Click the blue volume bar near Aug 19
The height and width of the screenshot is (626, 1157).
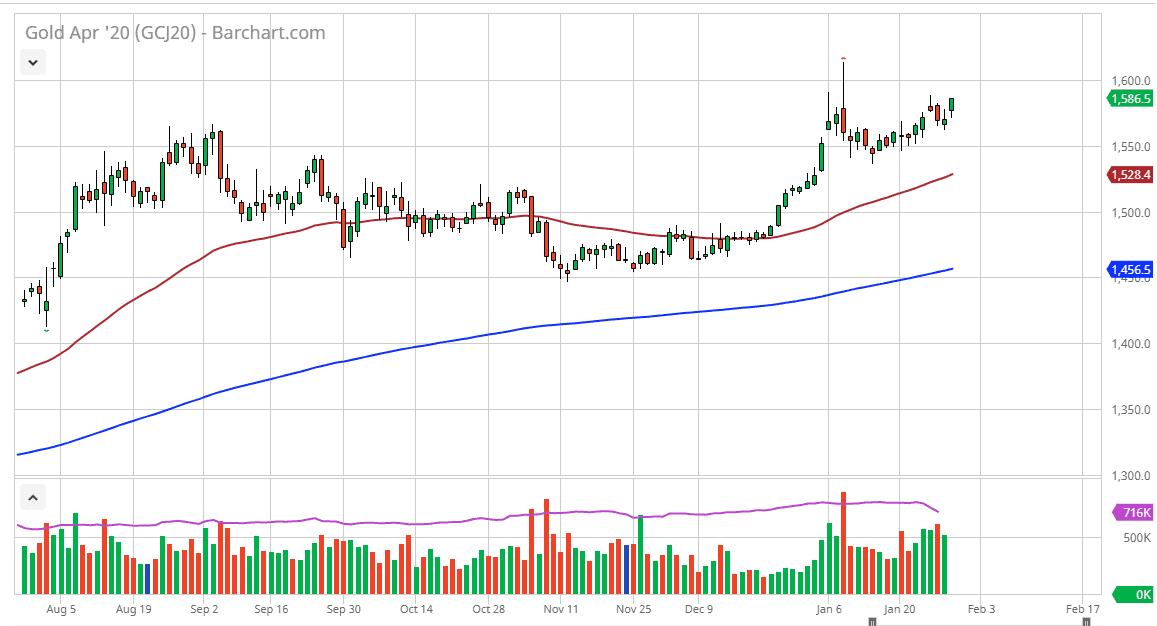pos(146,579)
